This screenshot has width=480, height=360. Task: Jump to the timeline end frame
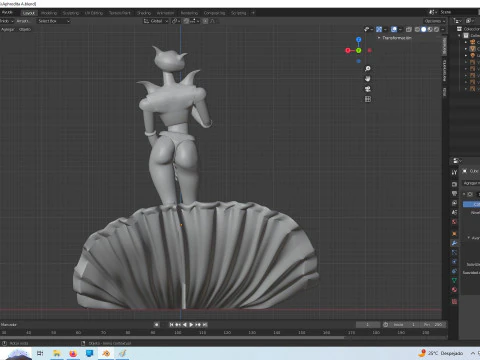coord(205,324)
